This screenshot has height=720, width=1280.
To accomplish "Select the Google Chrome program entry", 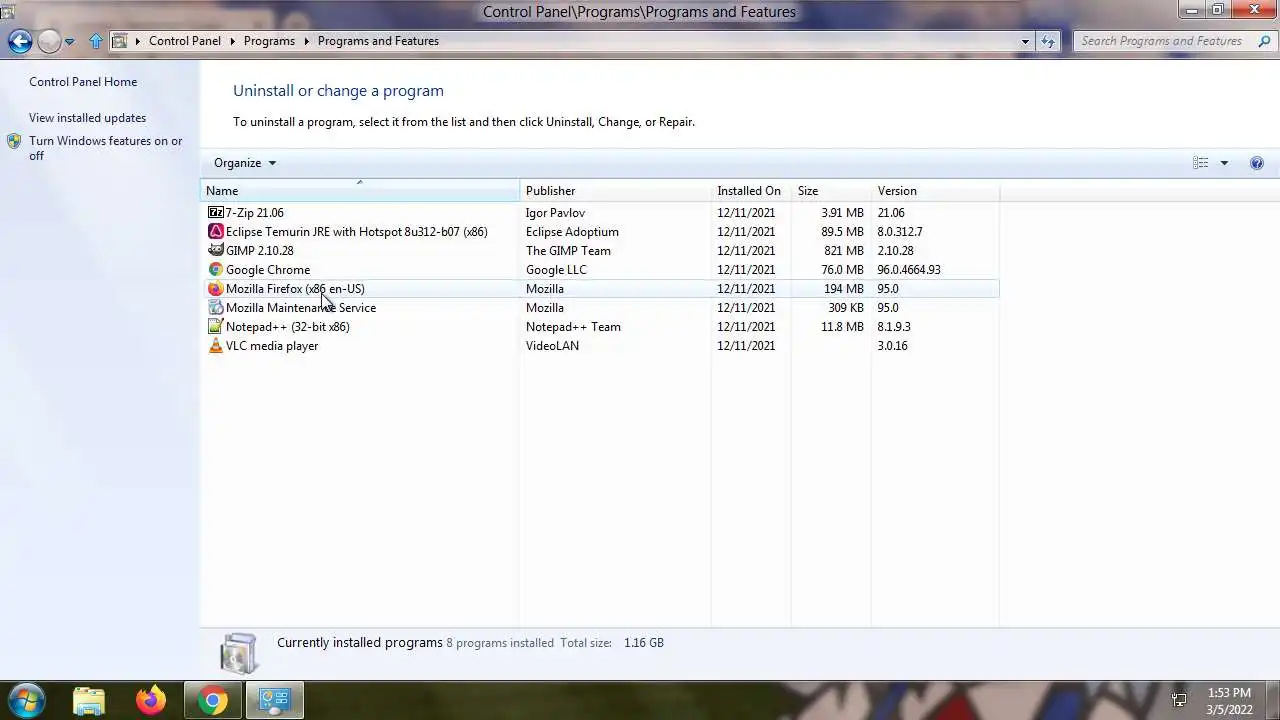I will tap(268, 269).
